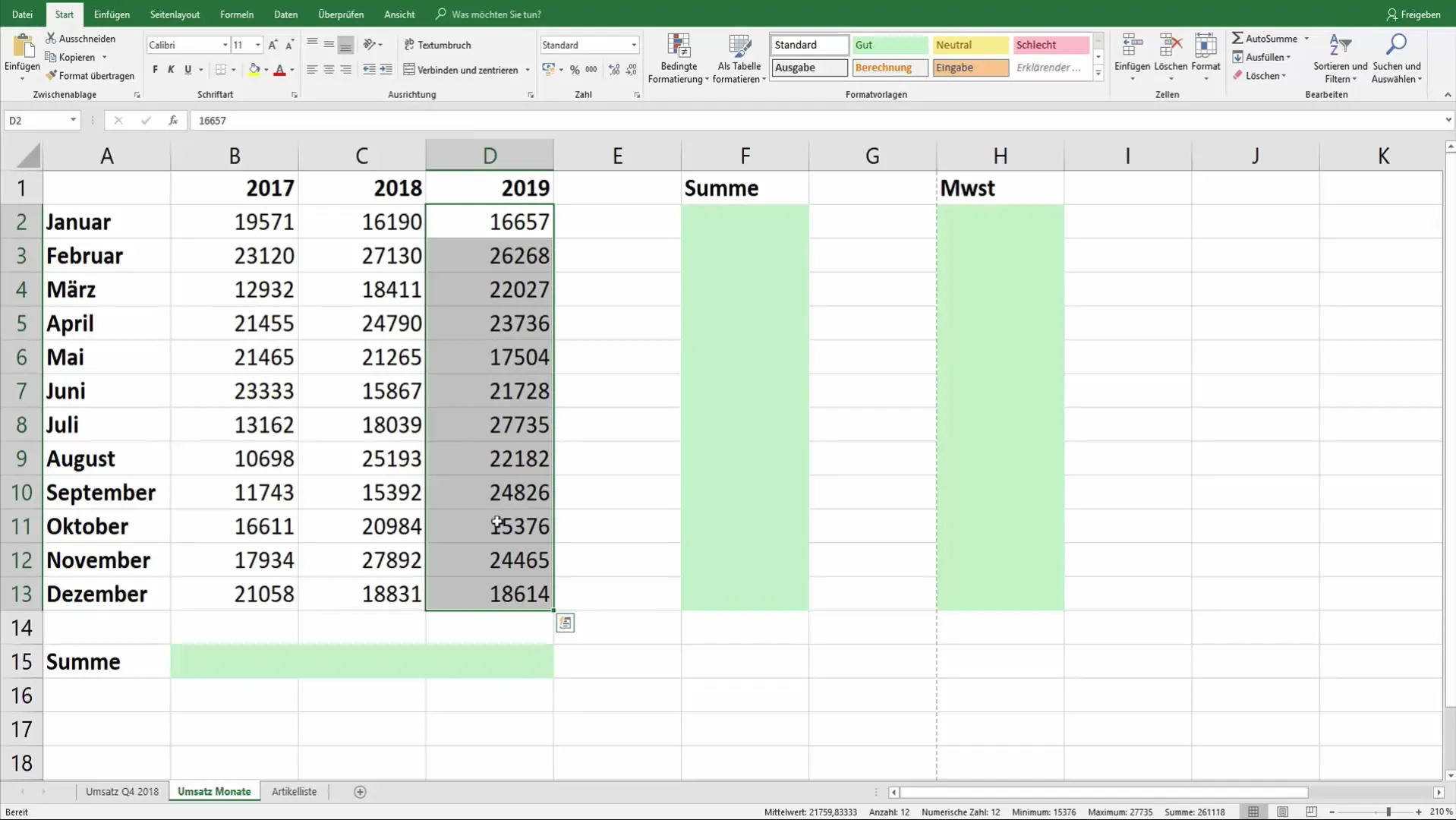The image size is (1456, 820).
Task: Click the insert function fx icon
Action: [x=173, y=120]
